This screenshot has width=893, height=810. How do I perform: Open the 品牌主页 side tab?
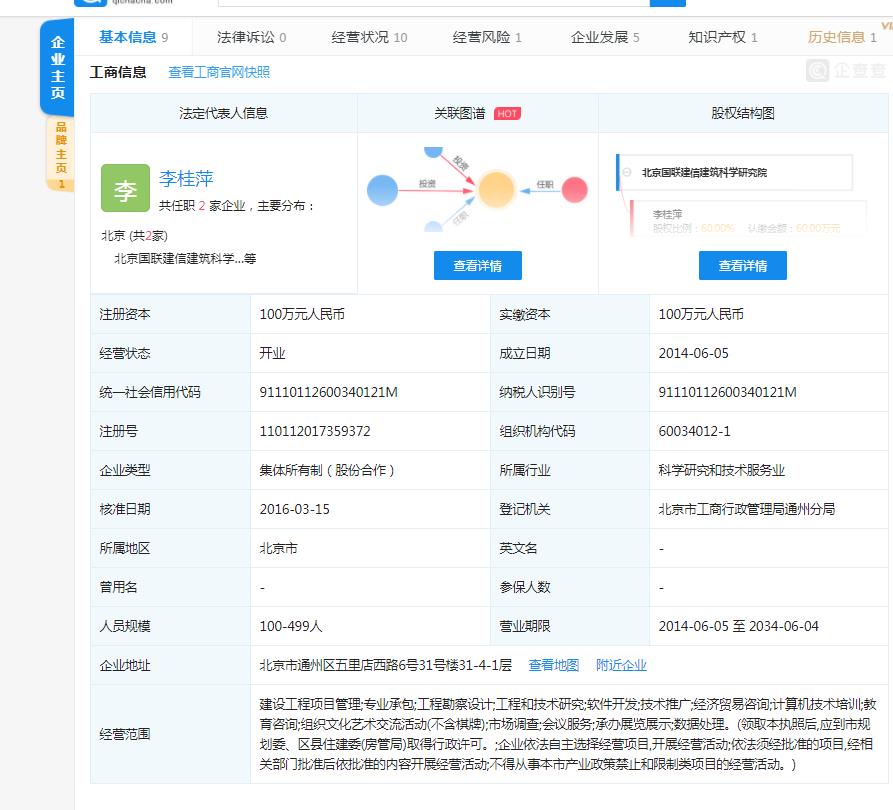pos(60,153)
